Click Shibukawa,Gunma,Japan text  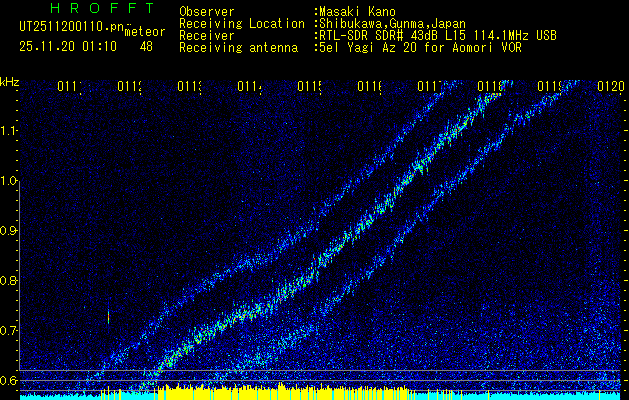(390, 24)
